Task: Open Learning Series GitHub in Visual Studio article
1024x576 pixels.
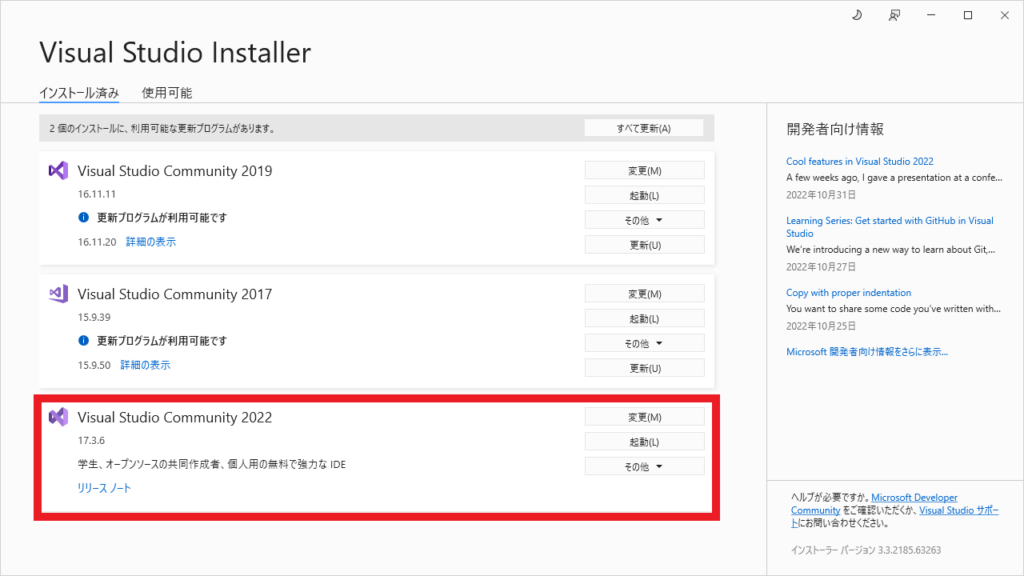Action: 889,227
